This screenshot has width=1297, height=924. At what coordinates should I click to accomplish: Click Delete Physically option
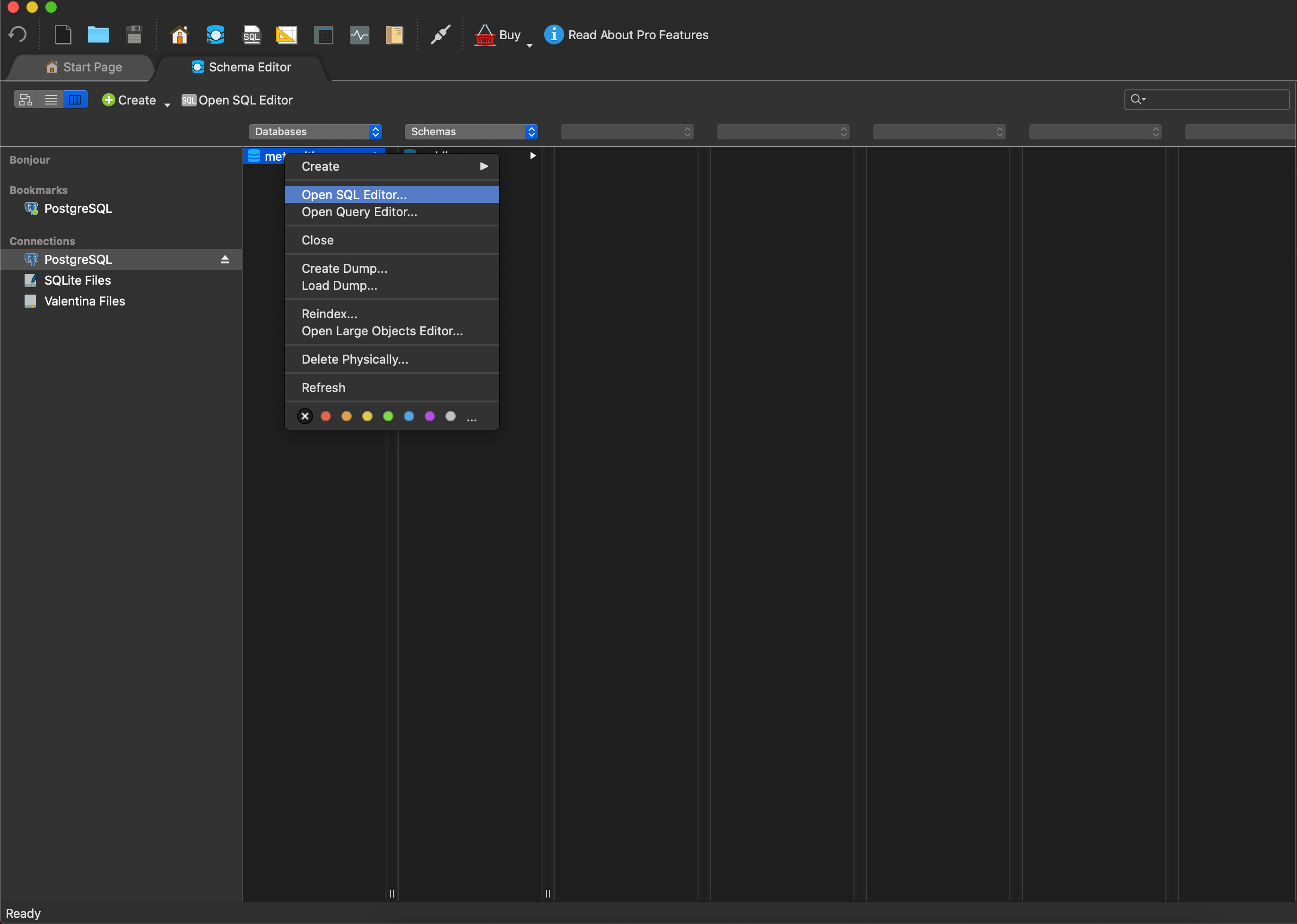pyautogui.click(x=354, y=358)
